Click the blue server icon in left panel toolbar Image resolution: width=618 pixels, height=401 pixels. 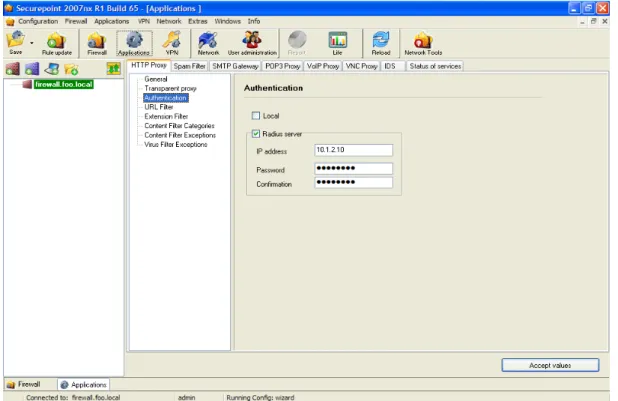(32, 69)
